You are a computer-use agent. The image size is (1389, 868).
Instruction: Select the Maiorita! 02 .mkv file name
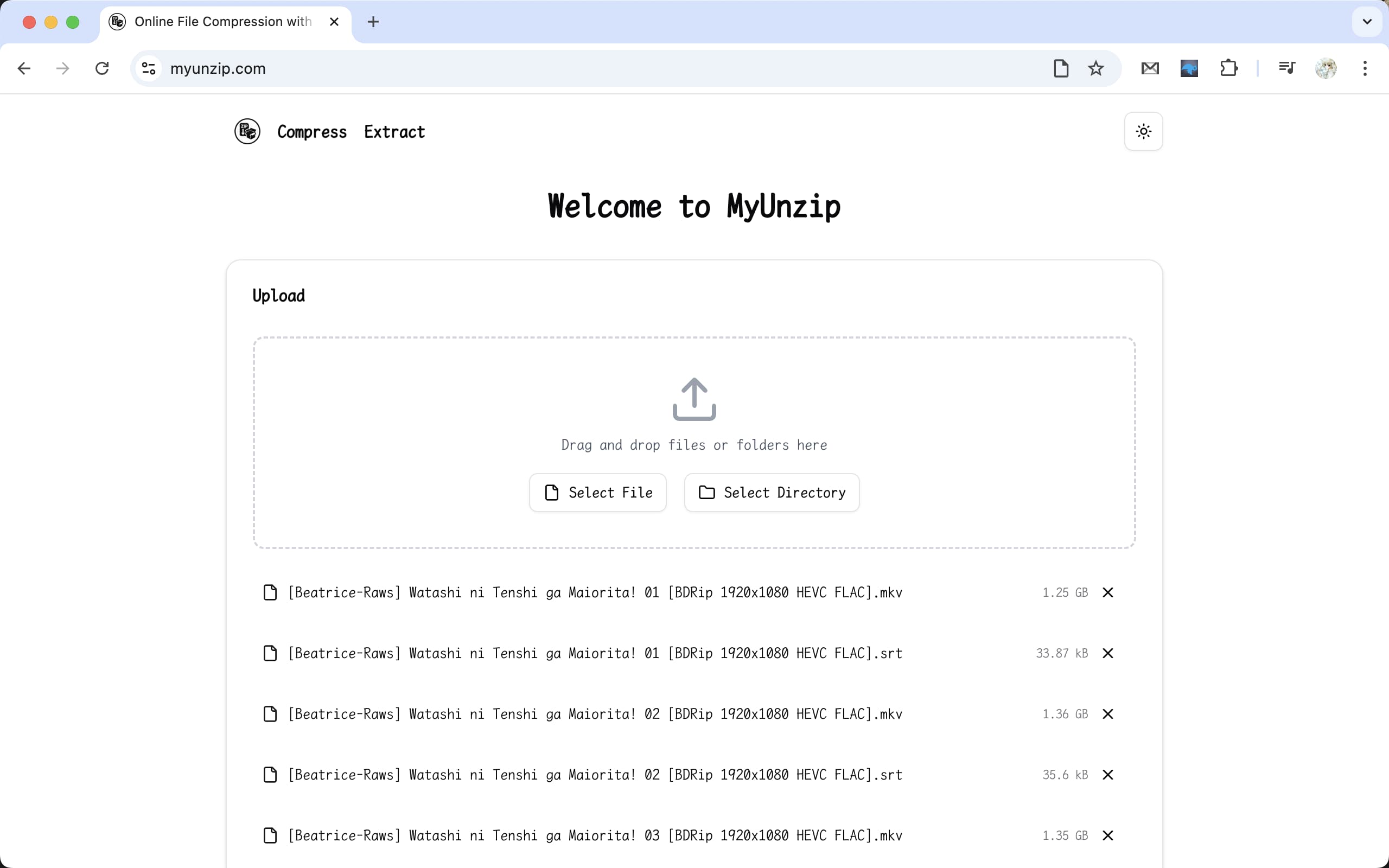click(x=595, y=714)
